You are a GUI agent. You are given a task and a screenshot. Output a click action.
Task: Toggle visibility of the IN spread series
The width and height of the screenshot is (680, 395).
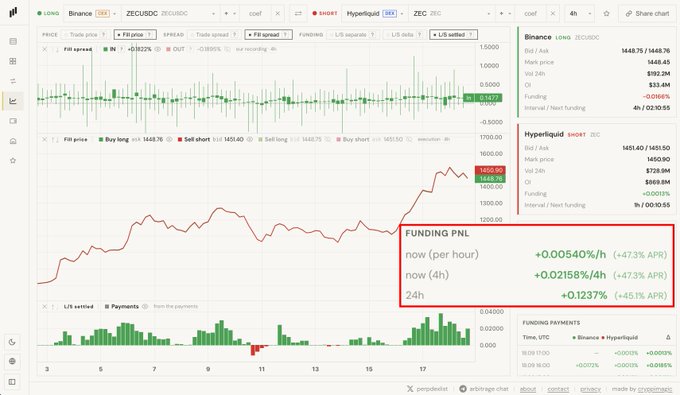click(158, 49)
